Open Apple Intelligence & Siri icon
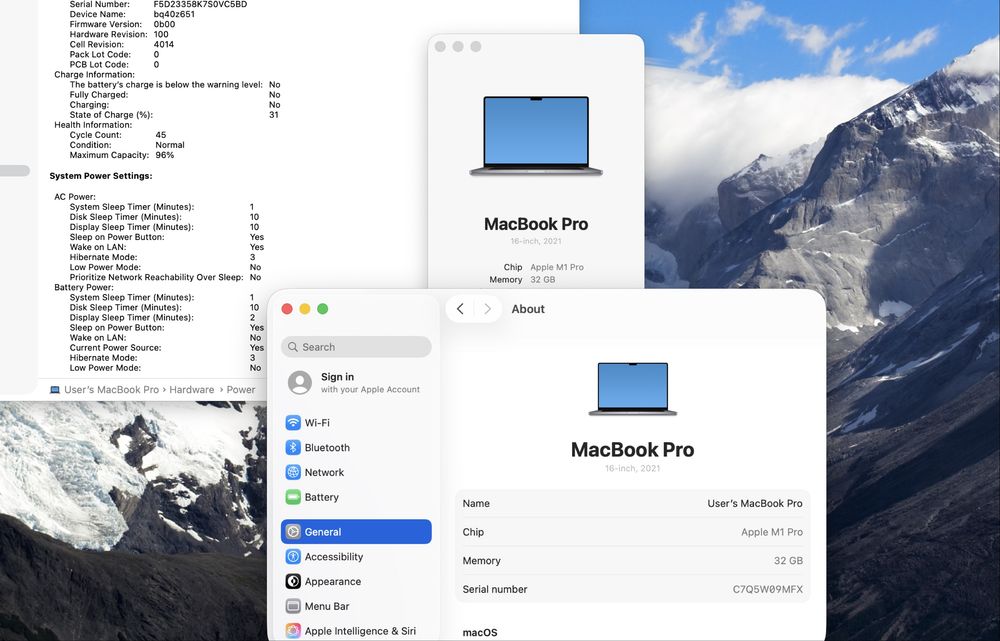The height and width of the screenshot is (641, 1000). coord(293,631)
